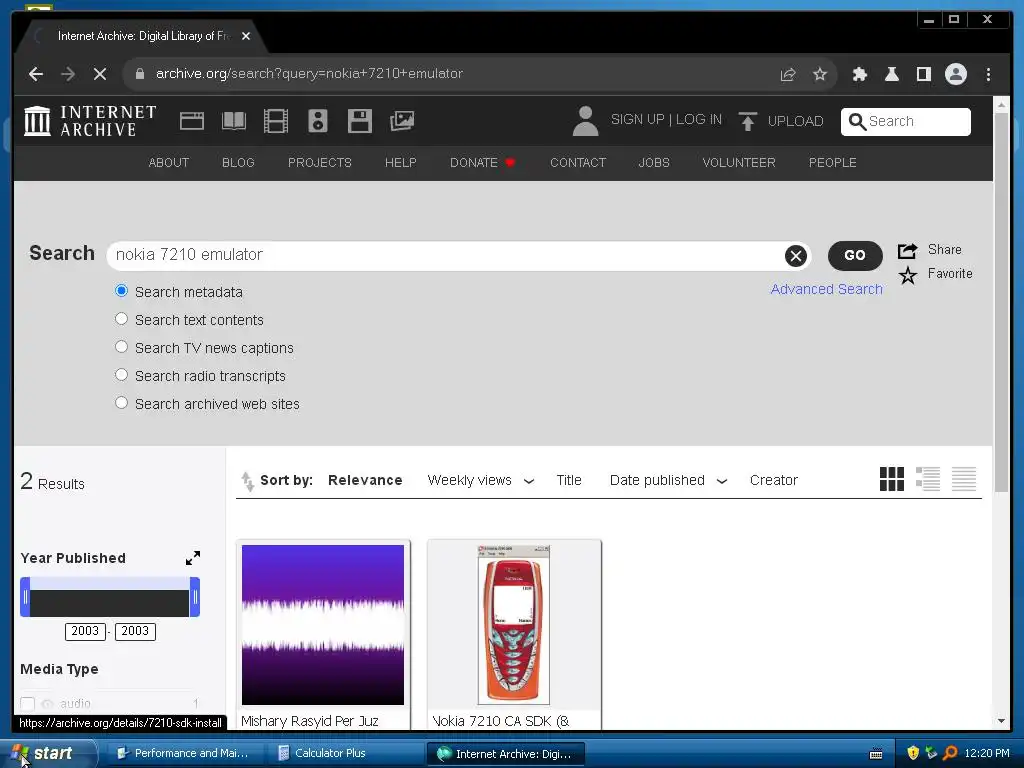Click right handle of year slider

pyautogui.click(x=195, y=597)
